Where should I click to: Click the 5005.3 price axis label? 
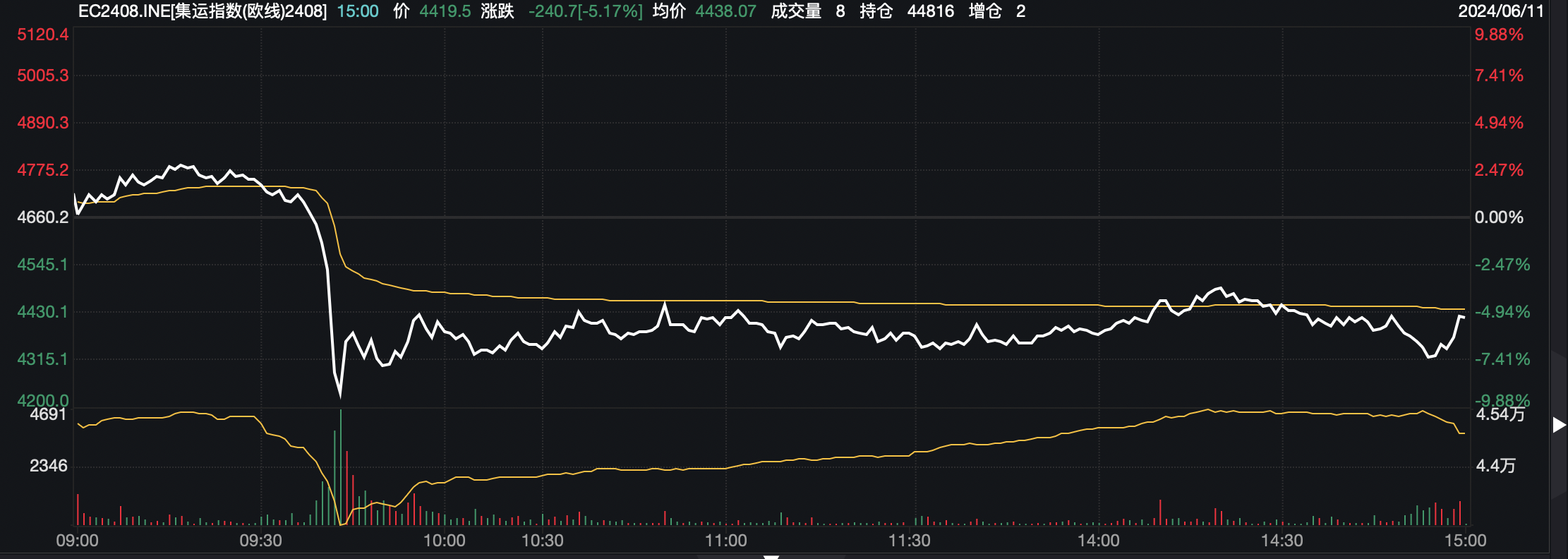coord(43,76)
